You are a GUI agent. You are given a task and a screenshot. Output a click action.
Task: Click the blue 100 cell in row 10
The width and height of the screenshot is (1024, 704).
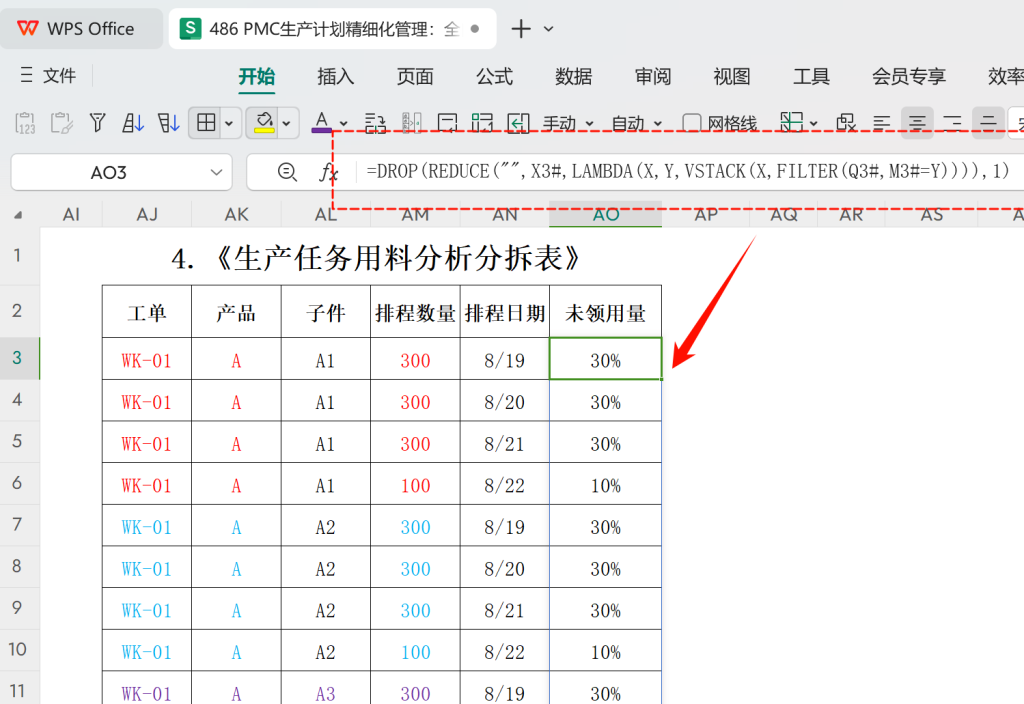pyautogui.click(x=415, y=651)
